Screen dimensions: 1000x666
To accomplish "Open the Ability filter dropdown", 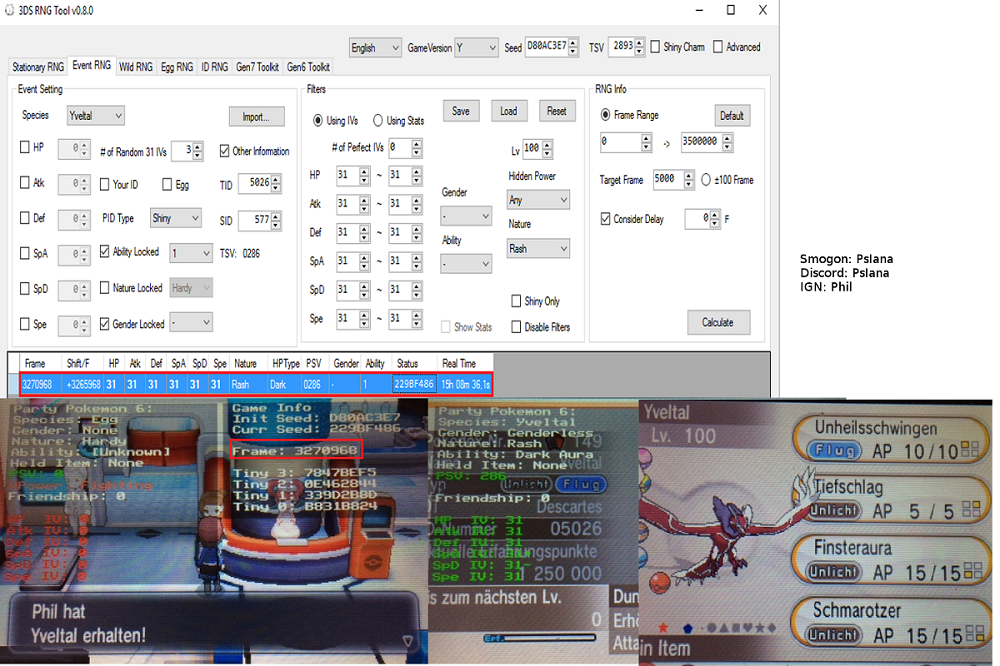I will click(466, 263).
